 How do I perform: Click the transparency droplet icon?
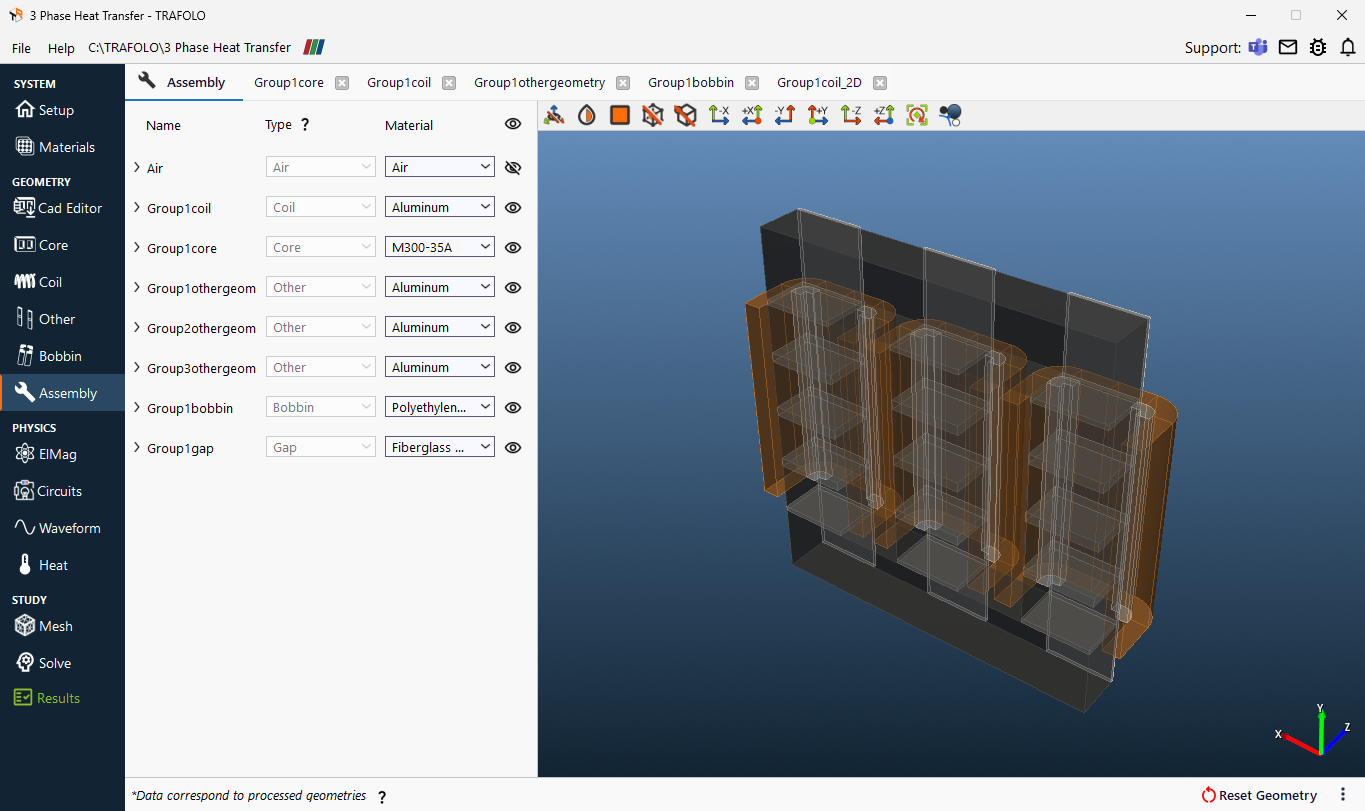click(x=586, y=115)
